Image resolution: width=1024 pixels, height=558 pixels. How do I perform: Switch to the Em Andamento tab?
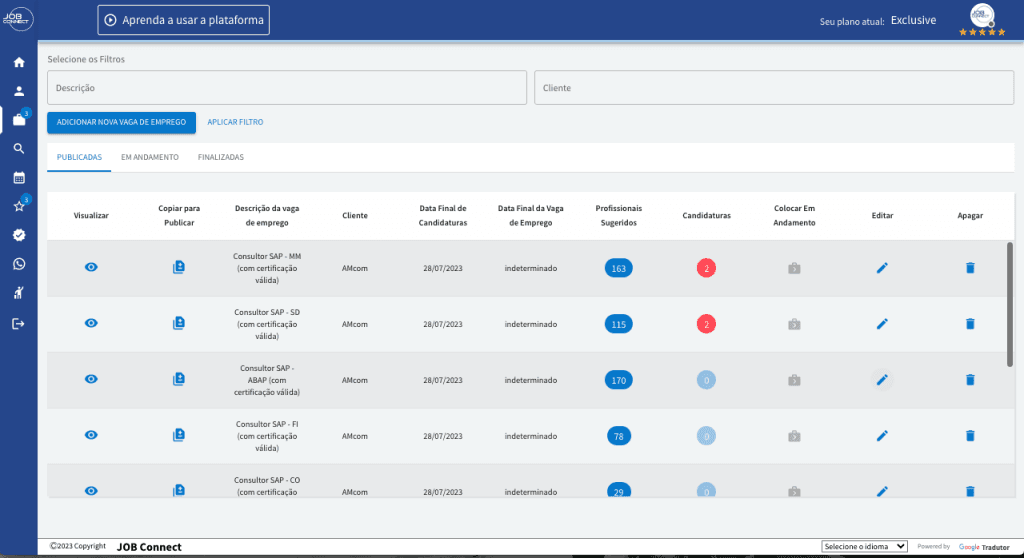click(x=150, y=157)
